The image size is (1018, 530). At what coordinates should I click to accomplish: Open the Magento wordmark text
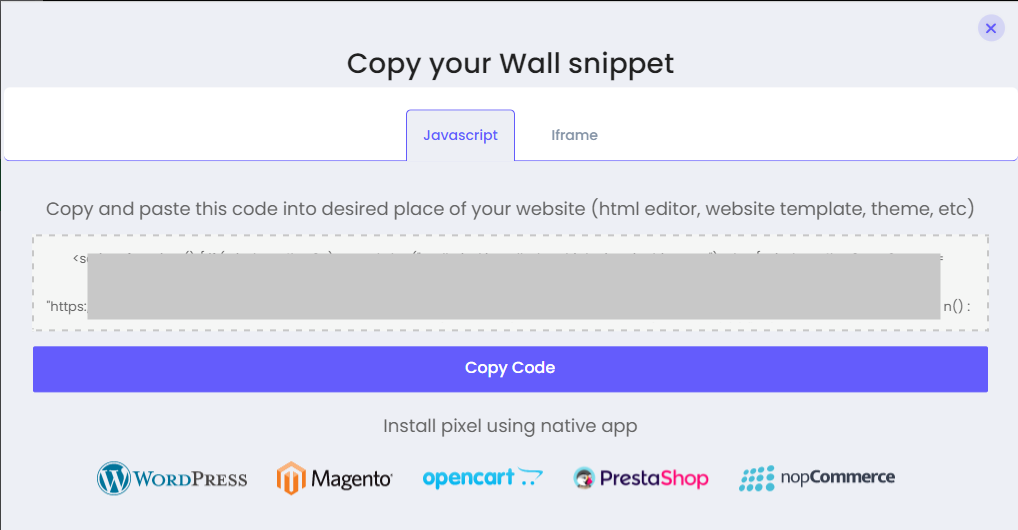(x=351, y=479)
